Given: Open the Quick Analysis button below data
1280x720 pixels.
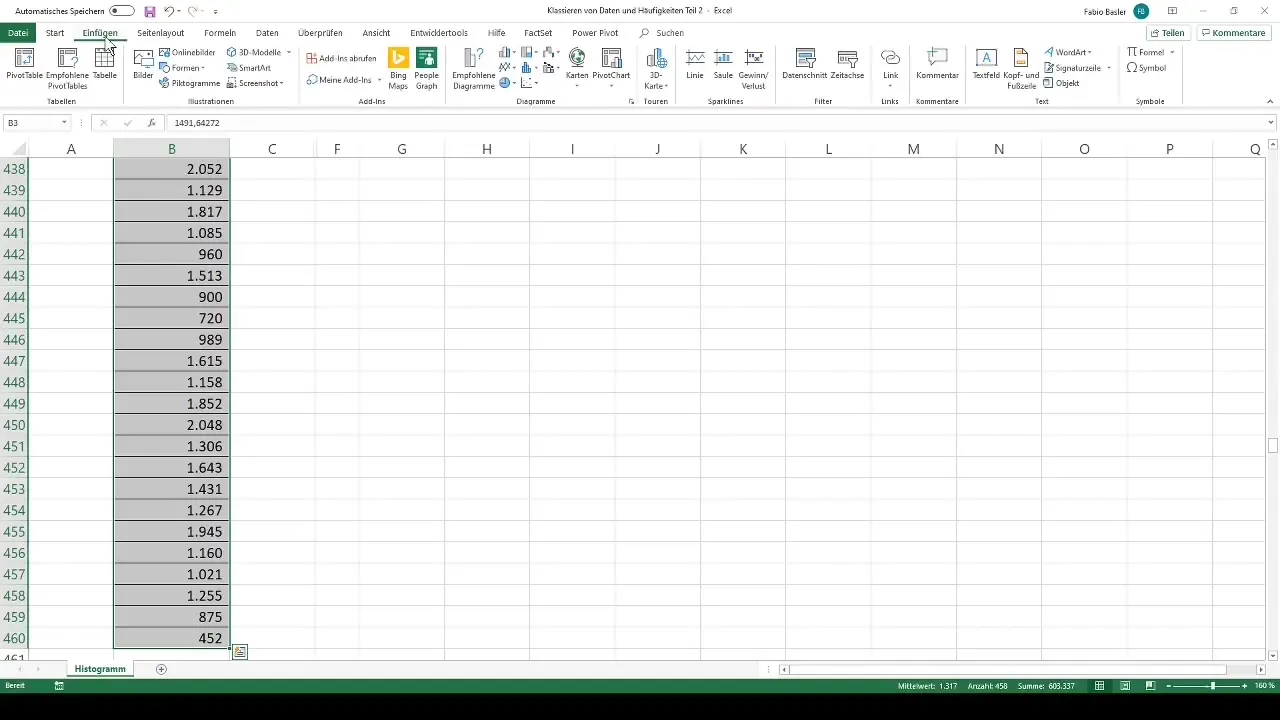Looking at the screenshot, I should click(x=240, y=652).
